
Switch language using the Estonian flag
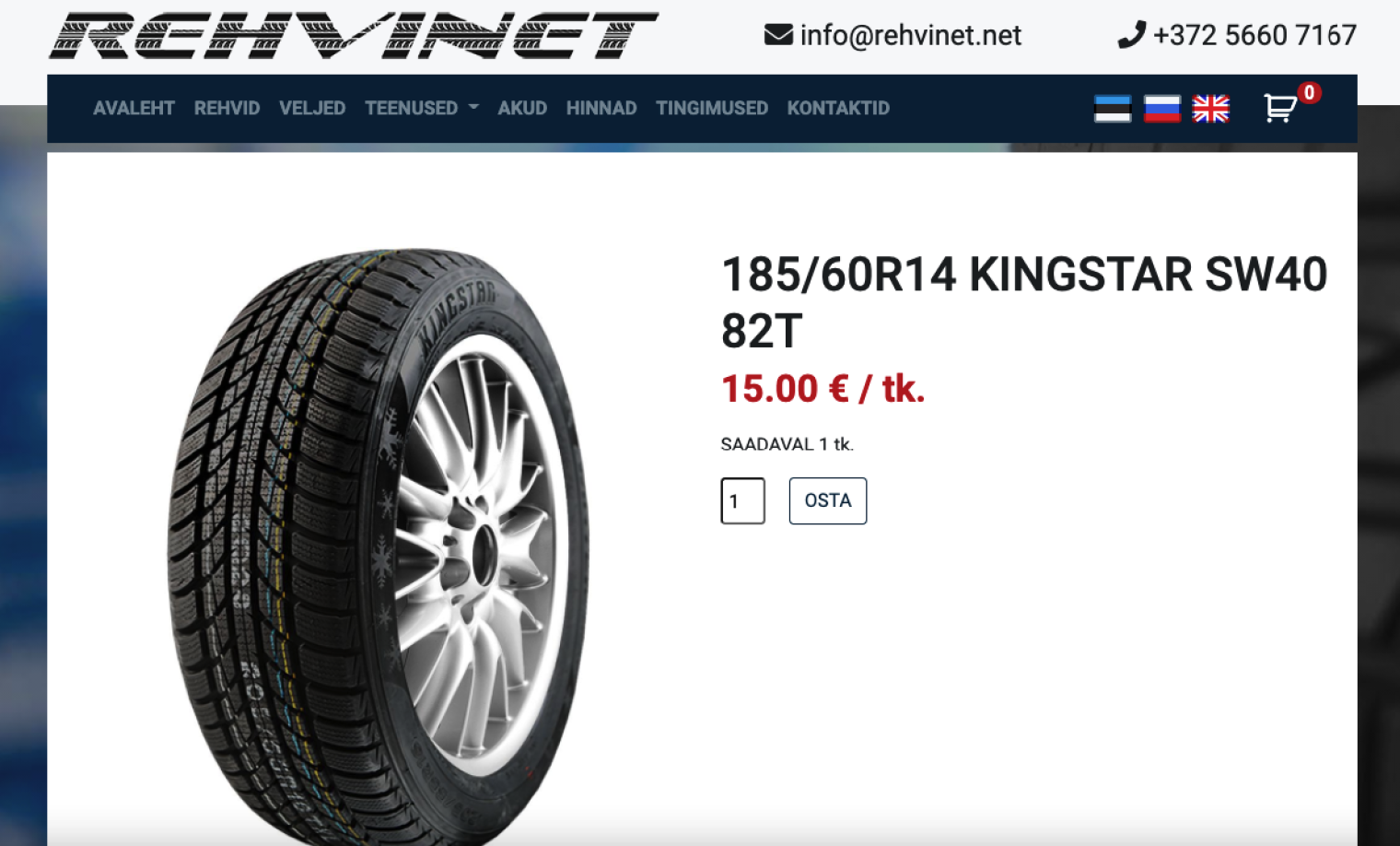click(1113, 109)
